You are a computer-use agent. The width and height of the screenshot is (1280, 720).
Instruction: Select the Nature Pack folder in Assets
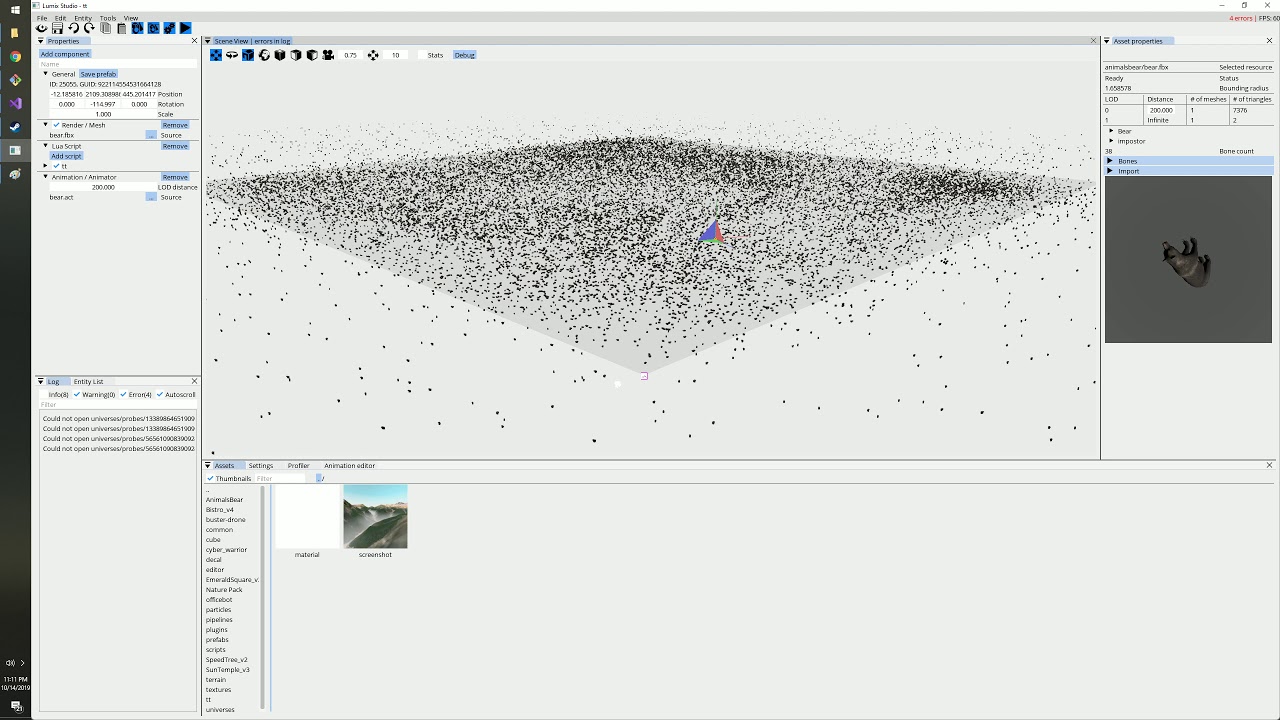pyautogui.click(x=224, y=590)
